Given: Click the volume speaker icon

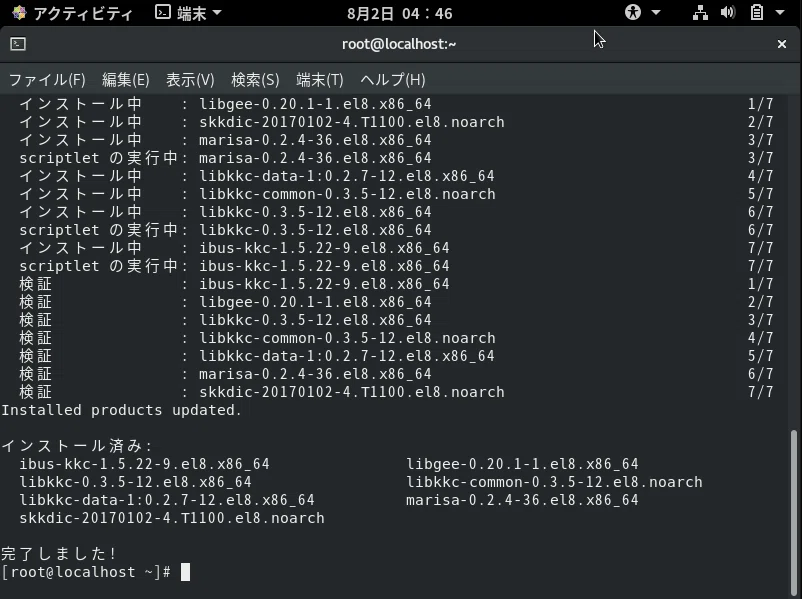Looking at the screenshot, I should point(728,12).
